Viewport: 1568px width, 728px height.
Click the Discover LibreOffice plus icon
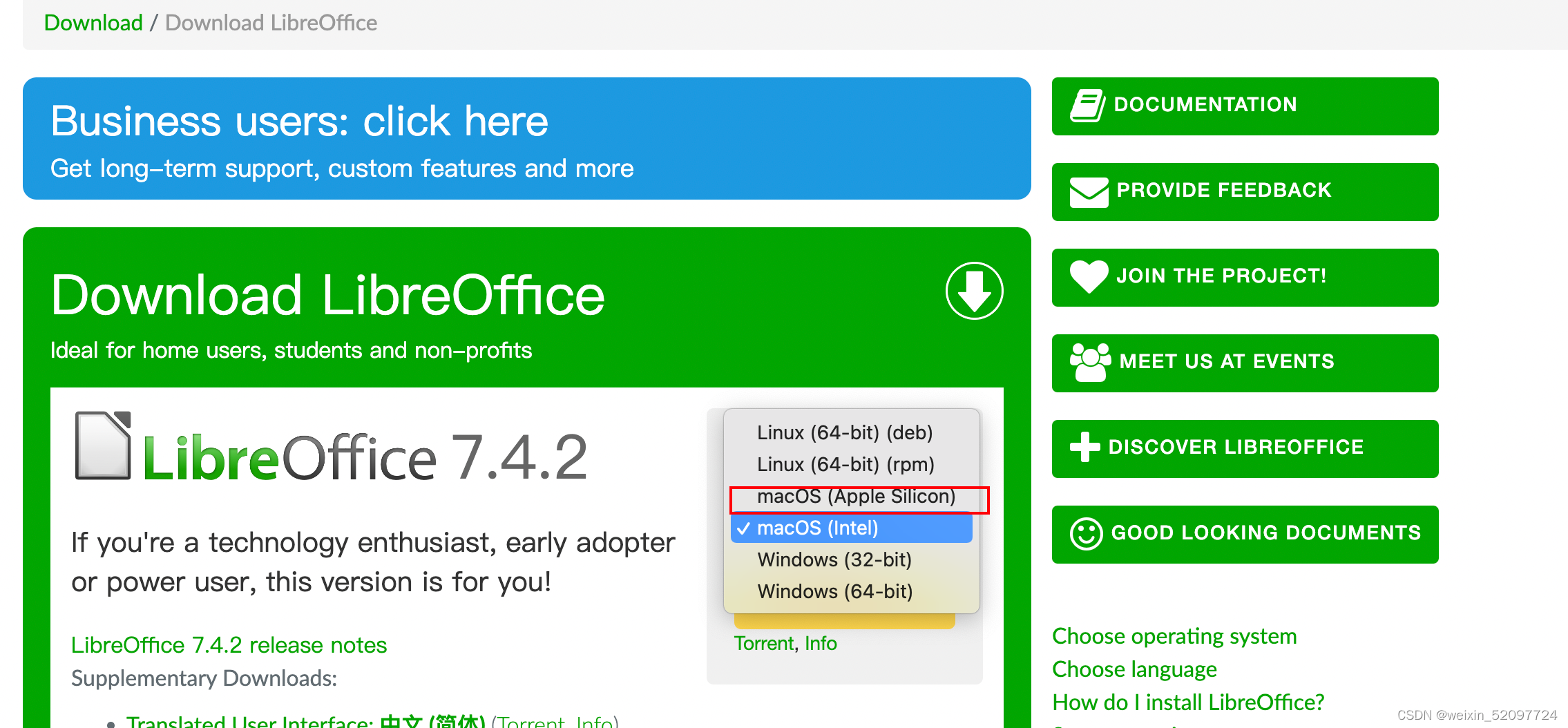point(1084,447)
